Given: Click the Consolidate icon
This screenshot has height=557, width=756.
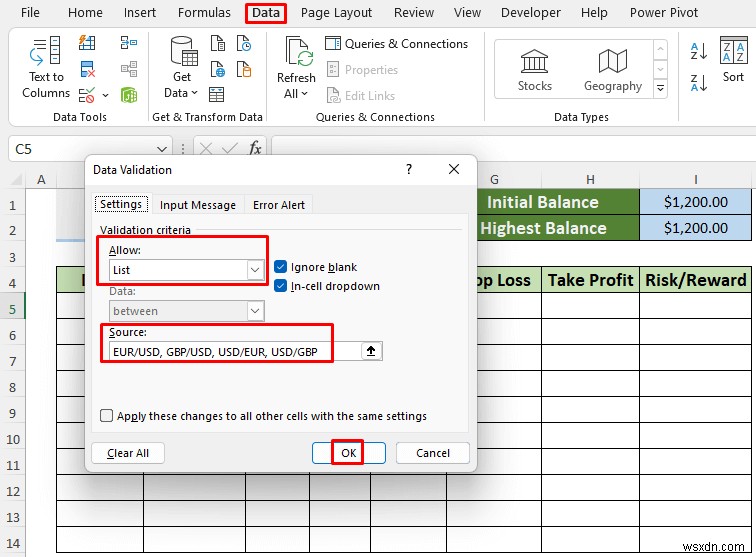Looking at the screenshot, I should [x=129, y=43].
